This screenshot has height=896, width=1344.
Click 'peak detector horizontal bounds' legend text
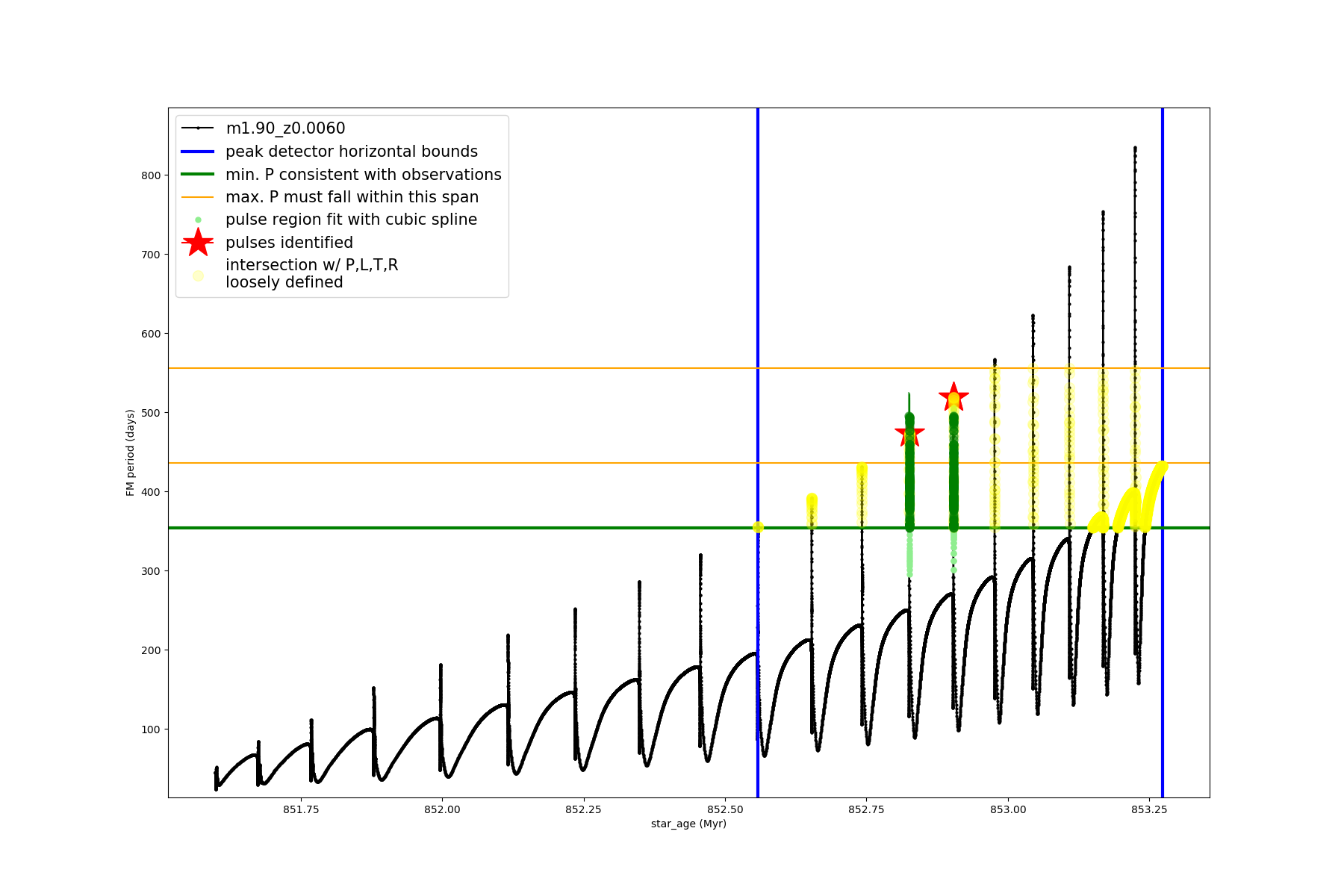(351, 152)
